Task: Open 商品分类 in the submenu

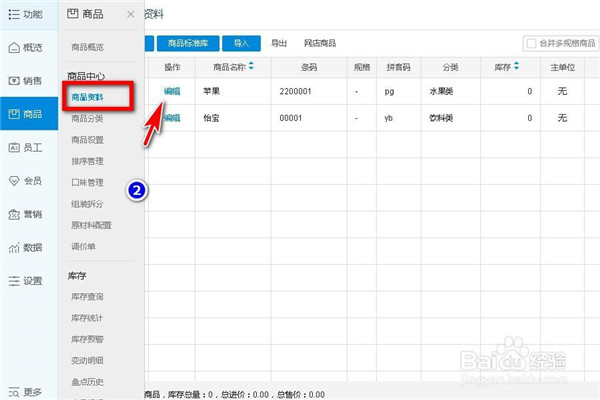Action: point(87,119)
